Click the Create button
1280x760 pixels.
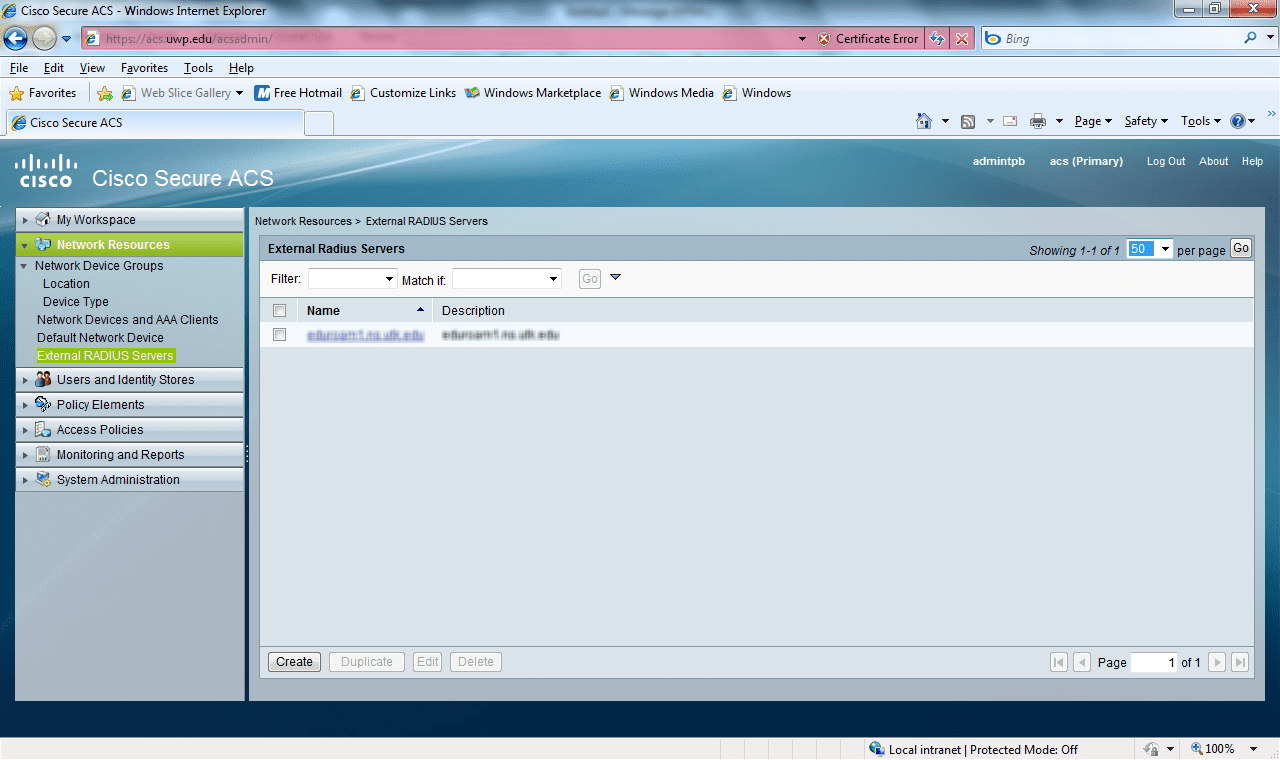295,662
